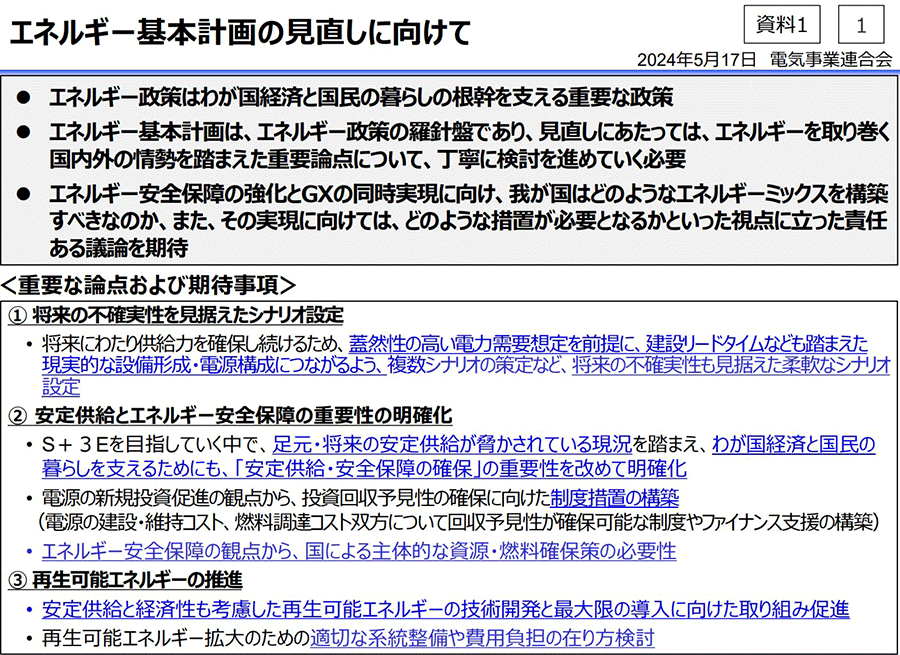Image resolution: width=900 pixels, height=655 pixels.
Task: Click line starting すべきなのか、また、その実現に向けては
Action: (x=469, y=221)
